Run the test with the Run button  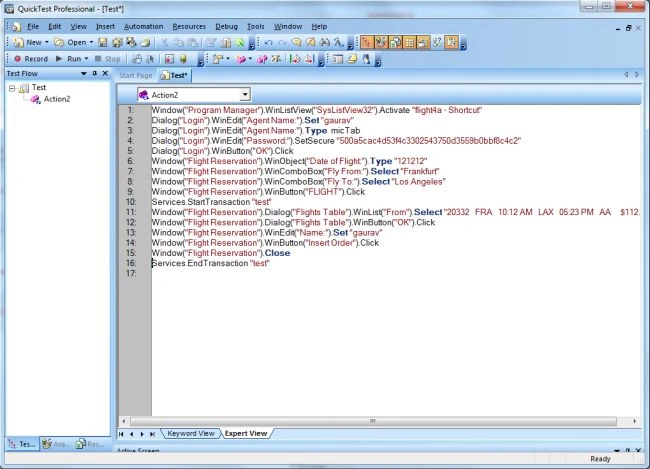(68, 59)
